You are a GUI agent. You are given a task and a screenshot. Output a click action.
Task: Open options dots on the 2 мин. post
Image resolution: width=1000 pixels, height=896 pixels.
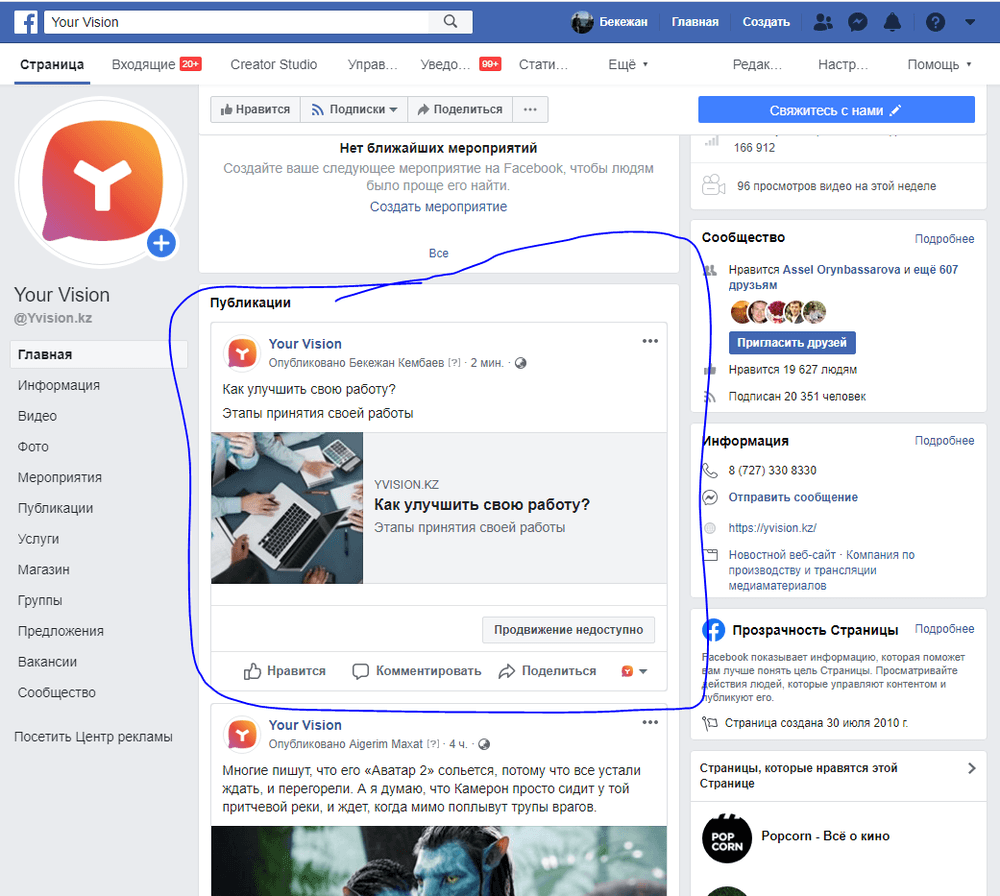click(650, 341)
